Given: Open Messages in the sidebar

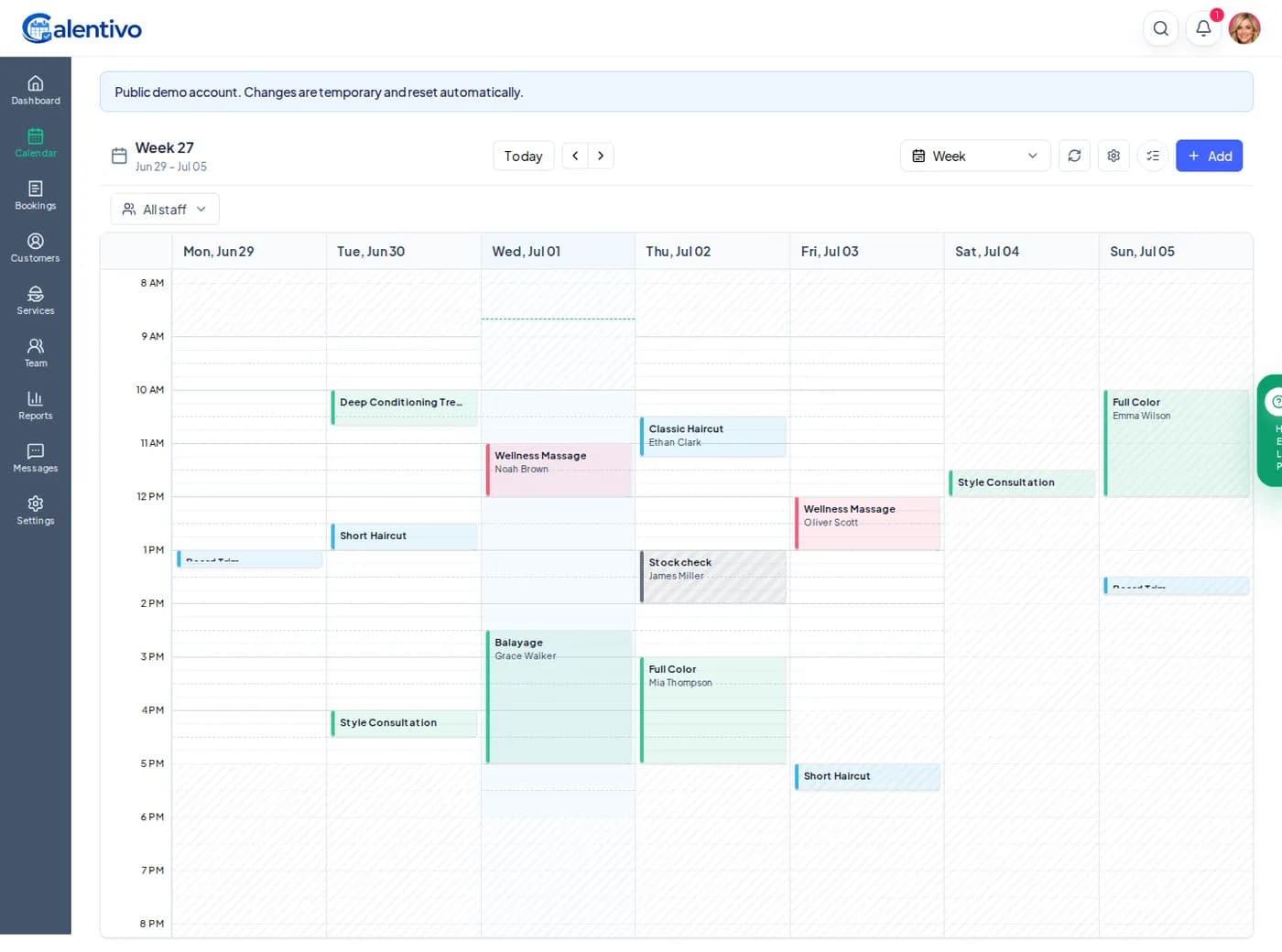Looking at the screenshot, I should pyautogui.click(x=36, y=458).
